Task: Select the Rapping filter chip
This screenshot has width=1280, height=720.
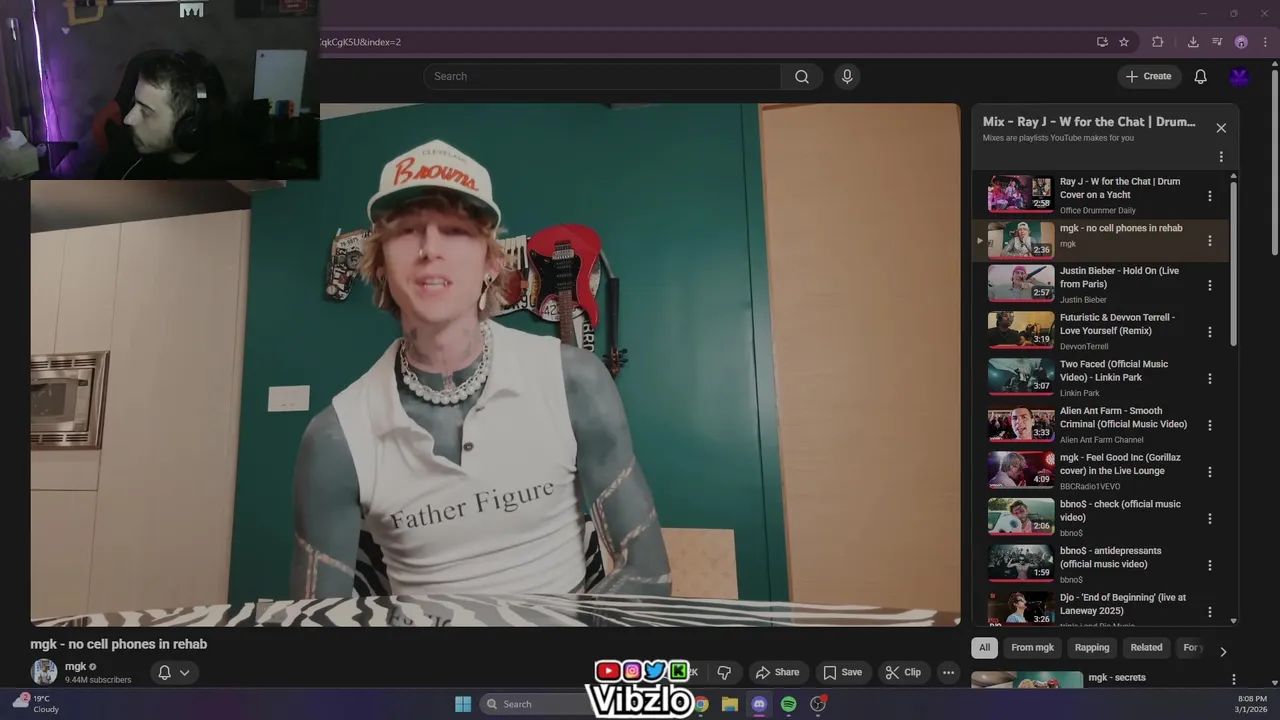Action: (1092, 648)
